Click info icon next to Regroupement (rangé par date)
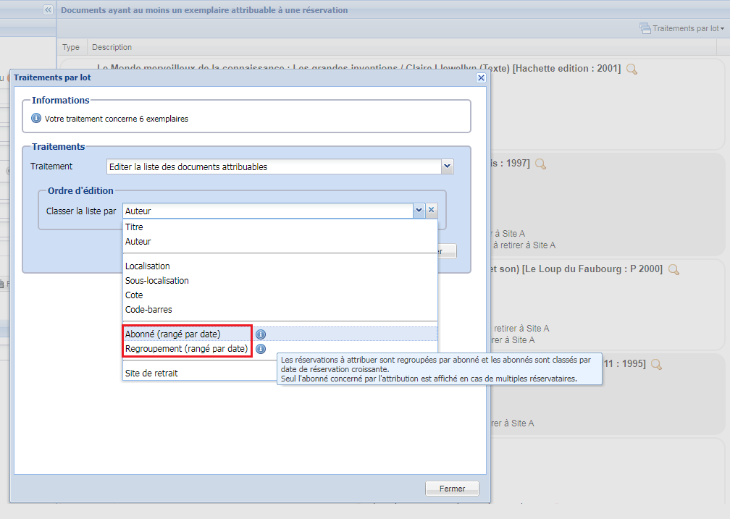 point(260,349)
